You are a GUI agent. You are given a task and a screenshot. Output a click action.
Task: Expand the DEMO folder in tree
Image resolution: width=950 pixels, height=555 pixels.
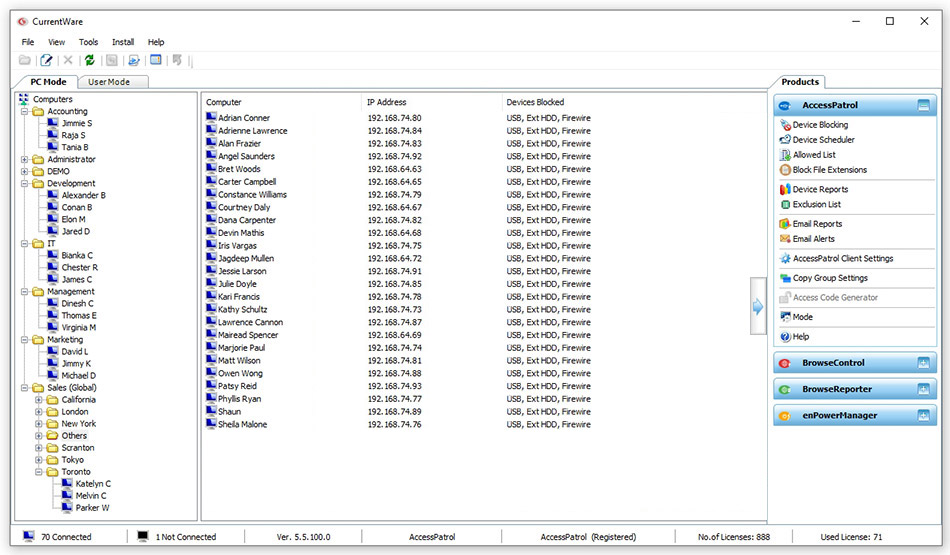[24, 171]
